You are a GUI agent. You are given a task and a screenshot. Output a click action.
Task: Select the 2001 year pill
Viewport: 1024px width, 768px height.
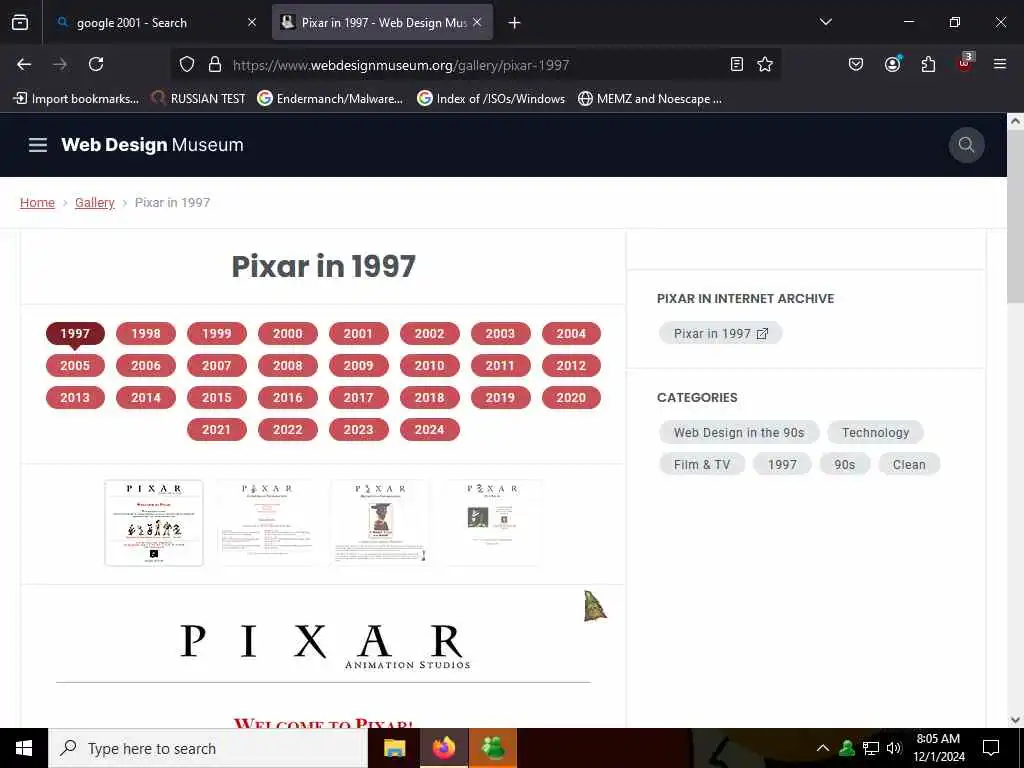click(x=359, y=334)
